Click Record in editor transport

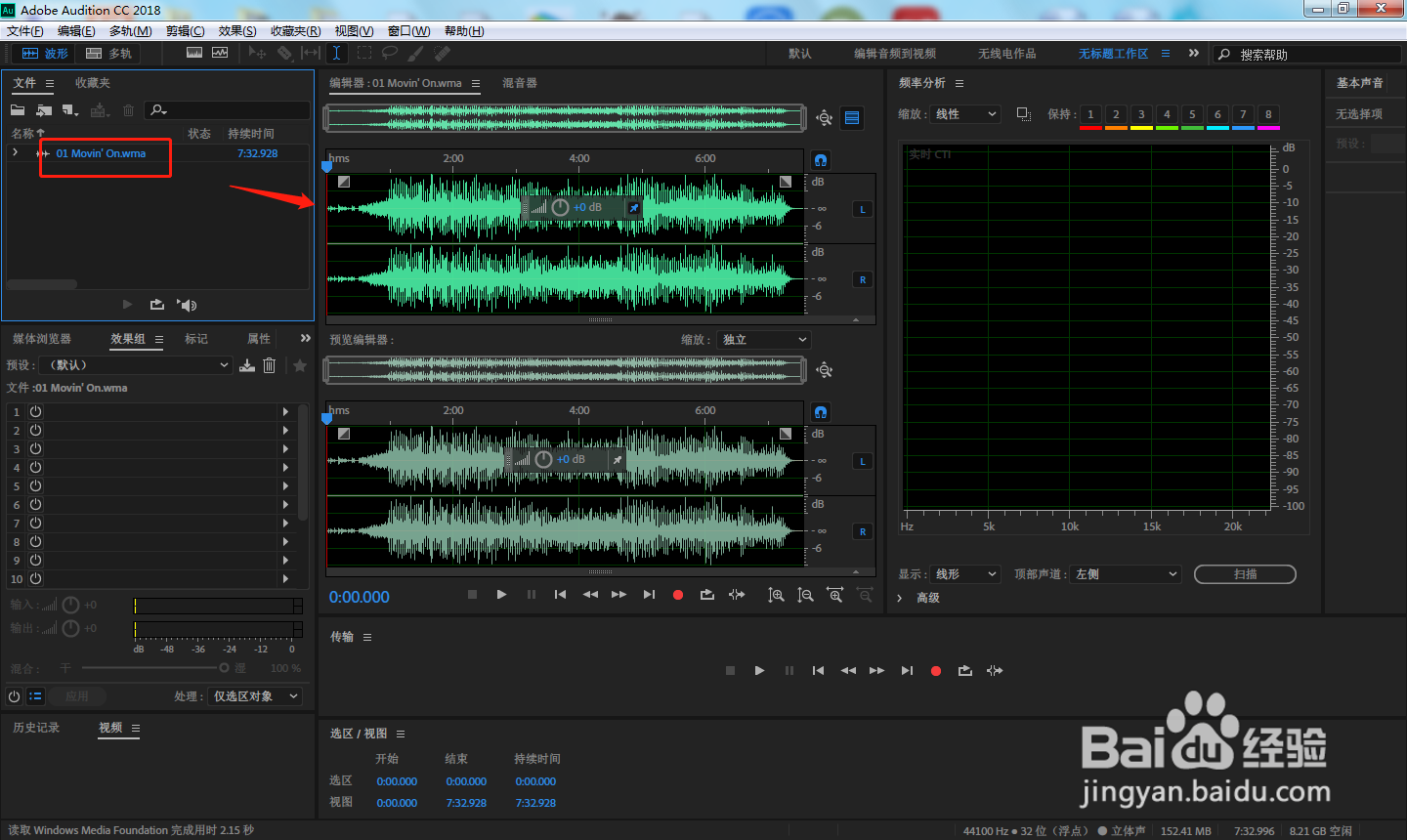pyautogui.click(x=678, y=595)
